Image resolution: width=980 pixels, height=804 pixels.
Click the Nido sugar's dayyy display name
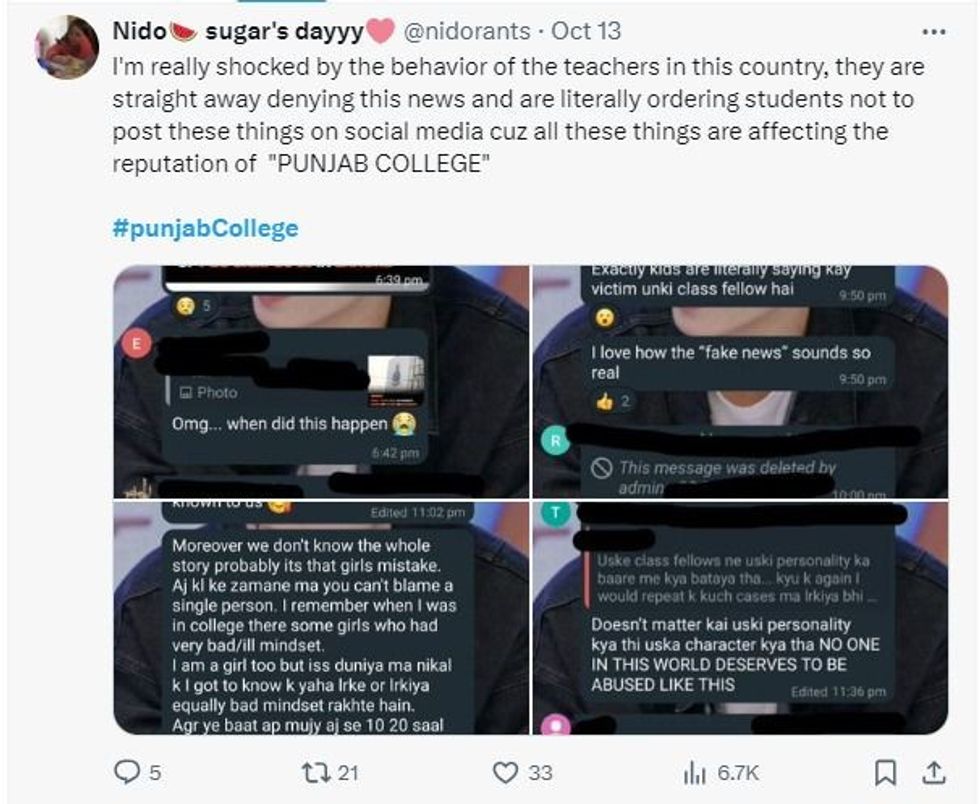[253, 31]
